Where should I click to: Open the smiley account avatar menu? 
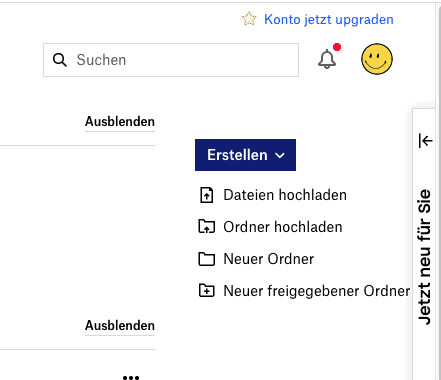tap(377, 59)
